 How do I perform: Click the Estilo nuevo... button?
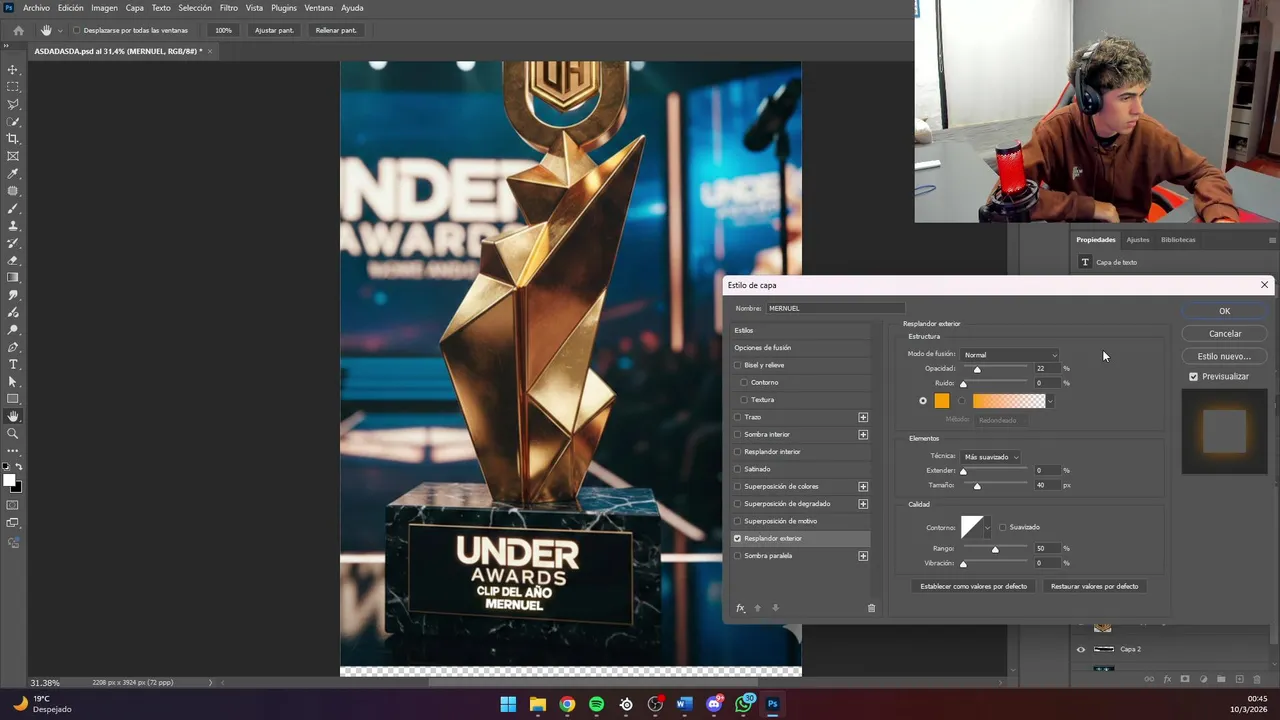click(1224, 356)
